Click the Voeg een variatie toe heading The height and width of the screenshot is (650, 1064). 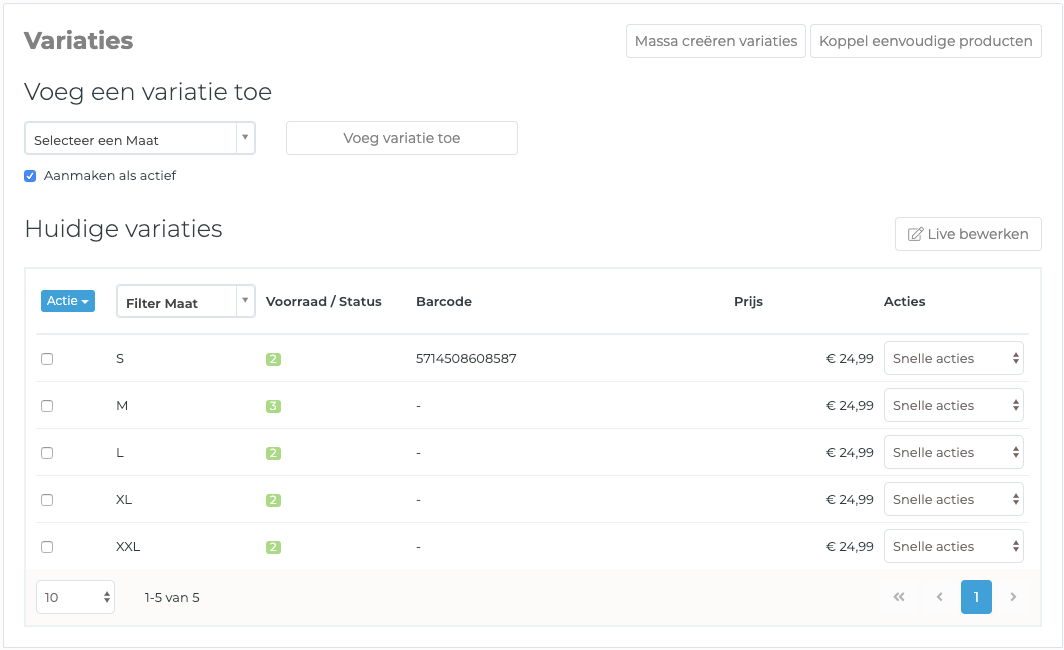[148, 92]
